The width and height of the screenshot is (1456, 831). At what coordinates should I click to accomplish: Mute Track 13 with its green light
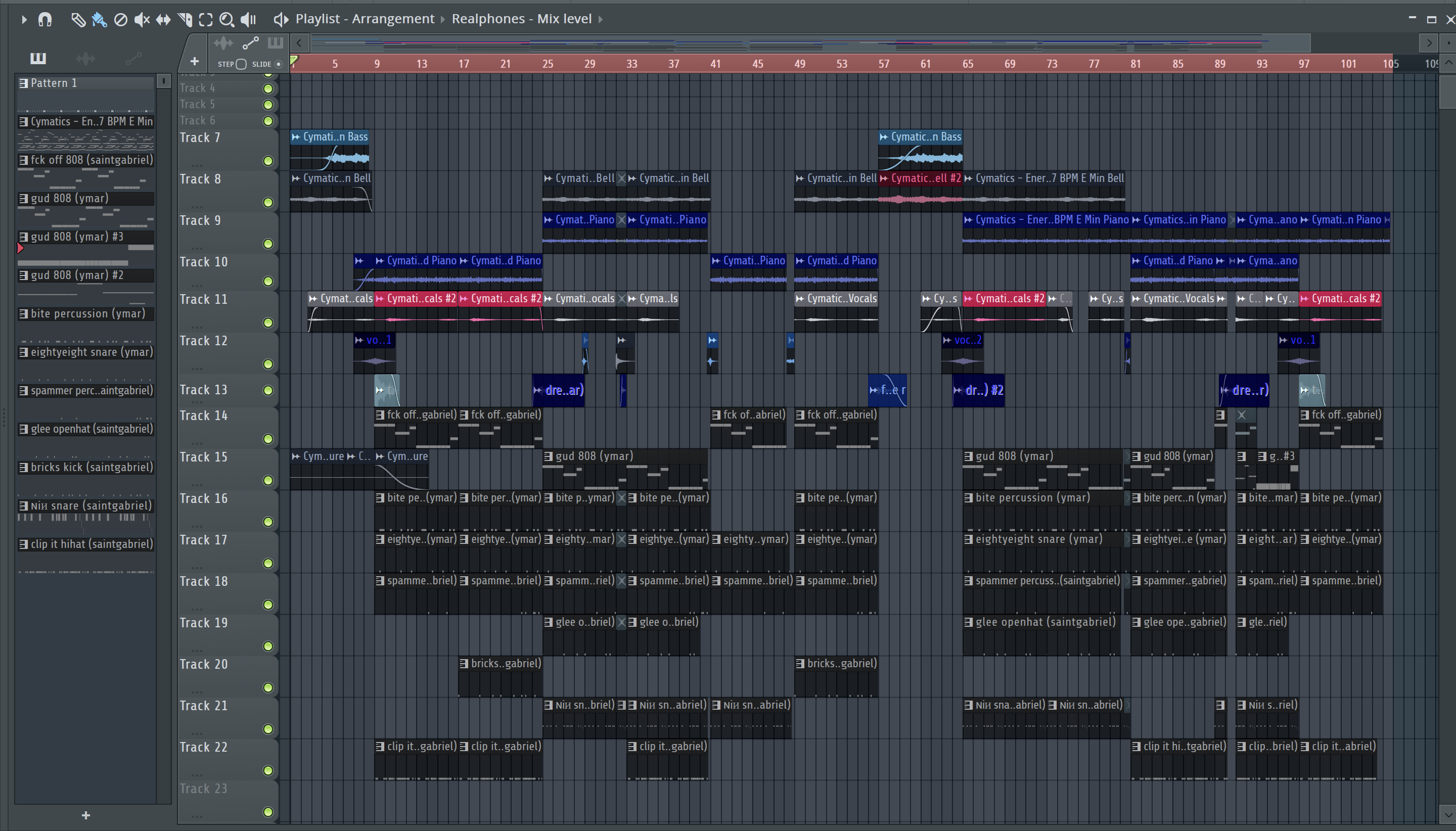coord(267,390)
